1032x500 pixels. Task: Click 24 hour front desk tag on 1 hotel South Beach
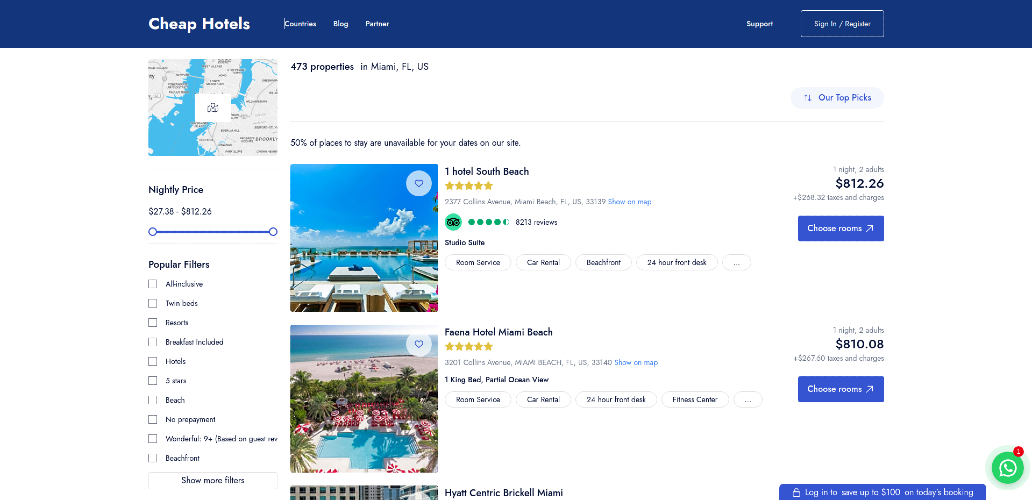[677, 262]
